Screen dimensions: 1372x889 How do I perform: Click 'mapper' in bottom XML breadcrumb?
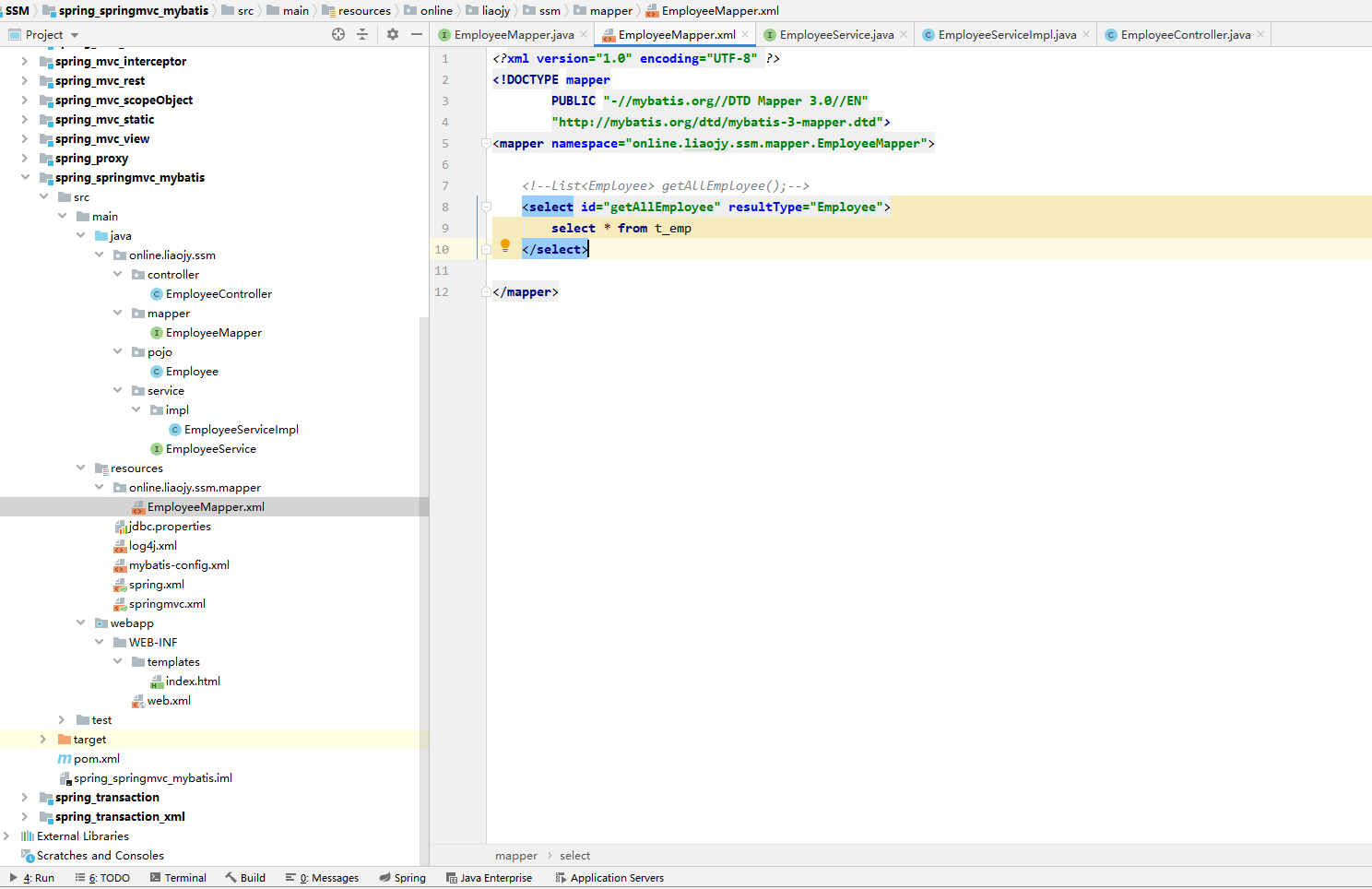pos(516,856)
